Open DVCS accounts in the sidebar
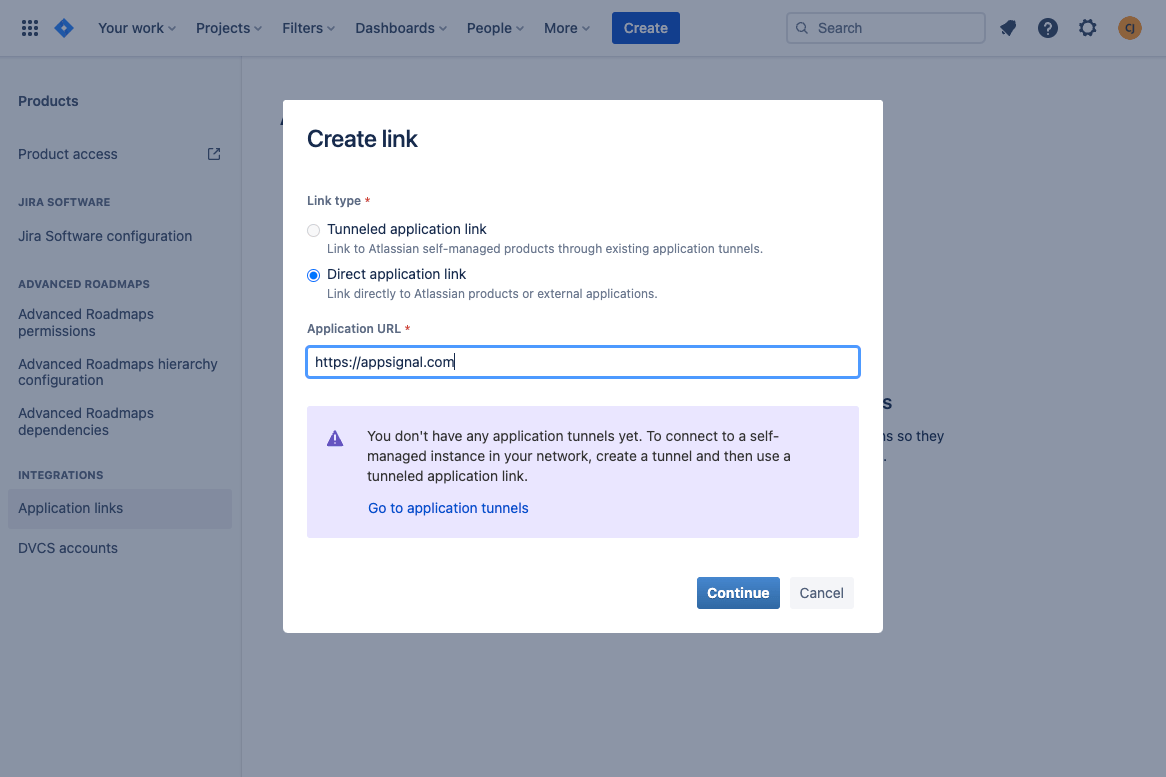 [68, 548]
